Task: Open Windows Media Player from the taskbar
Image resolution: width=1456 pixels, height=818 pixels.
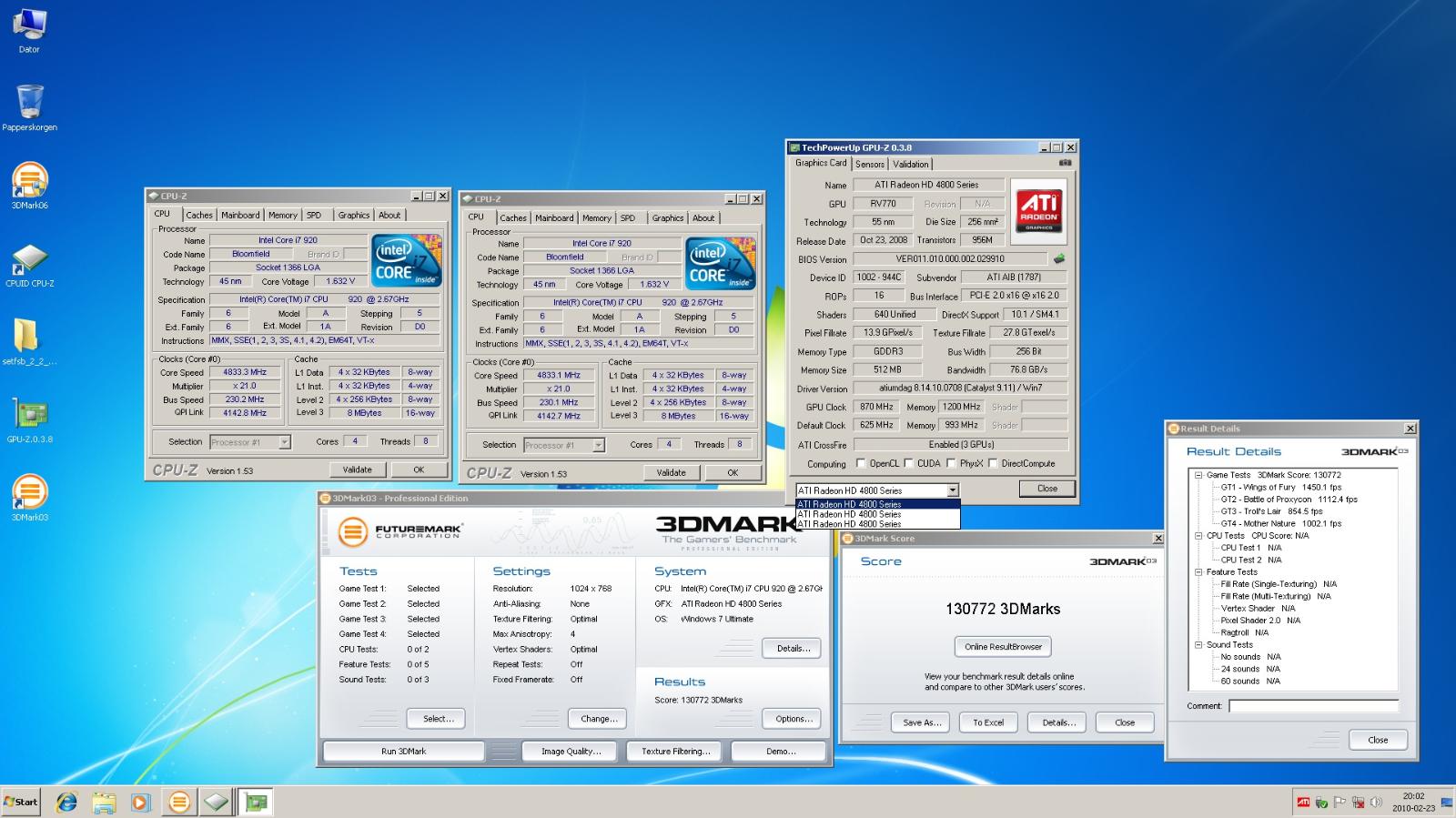Action: [x=140, y=802]
